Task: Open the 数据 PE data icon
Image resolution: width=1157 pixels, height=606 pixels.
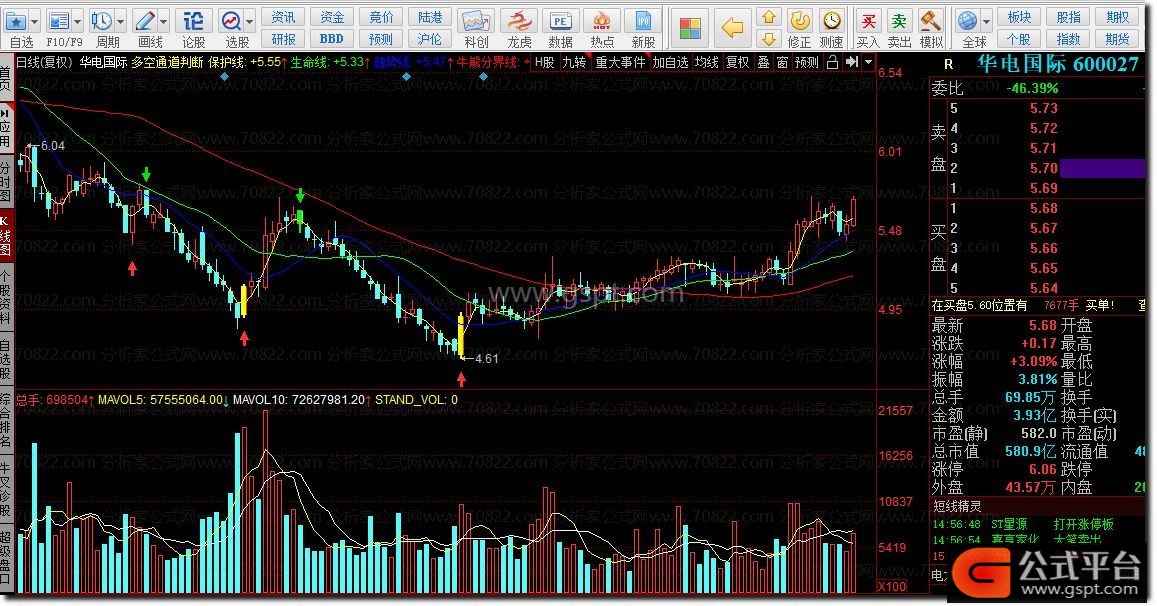Action: coord(561,21)
